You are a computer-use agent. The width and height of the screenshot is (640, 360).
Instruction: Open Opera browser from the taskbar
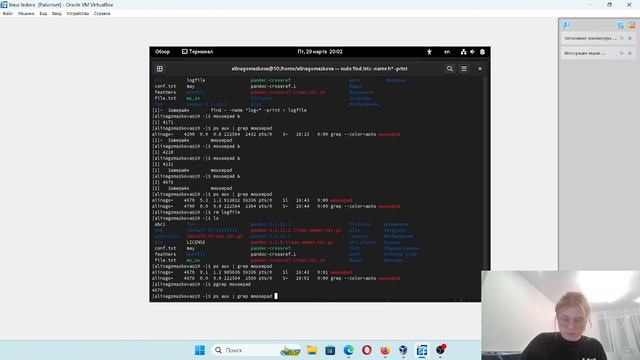coord(367,350)
